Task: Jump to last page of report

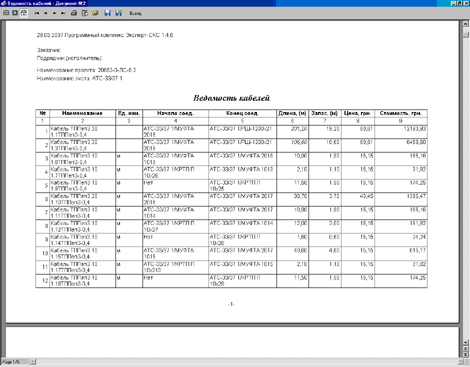Action: click(63, 13)
